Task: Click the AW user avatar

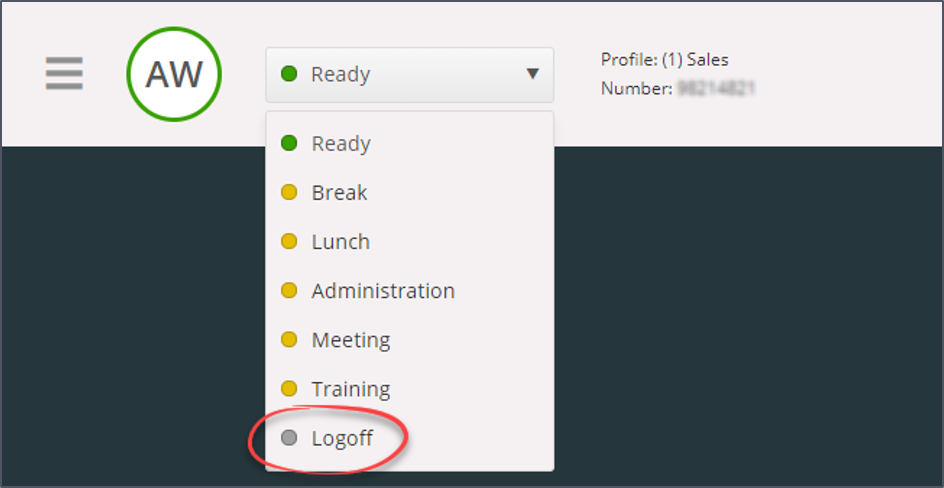Action: [174, 74]
